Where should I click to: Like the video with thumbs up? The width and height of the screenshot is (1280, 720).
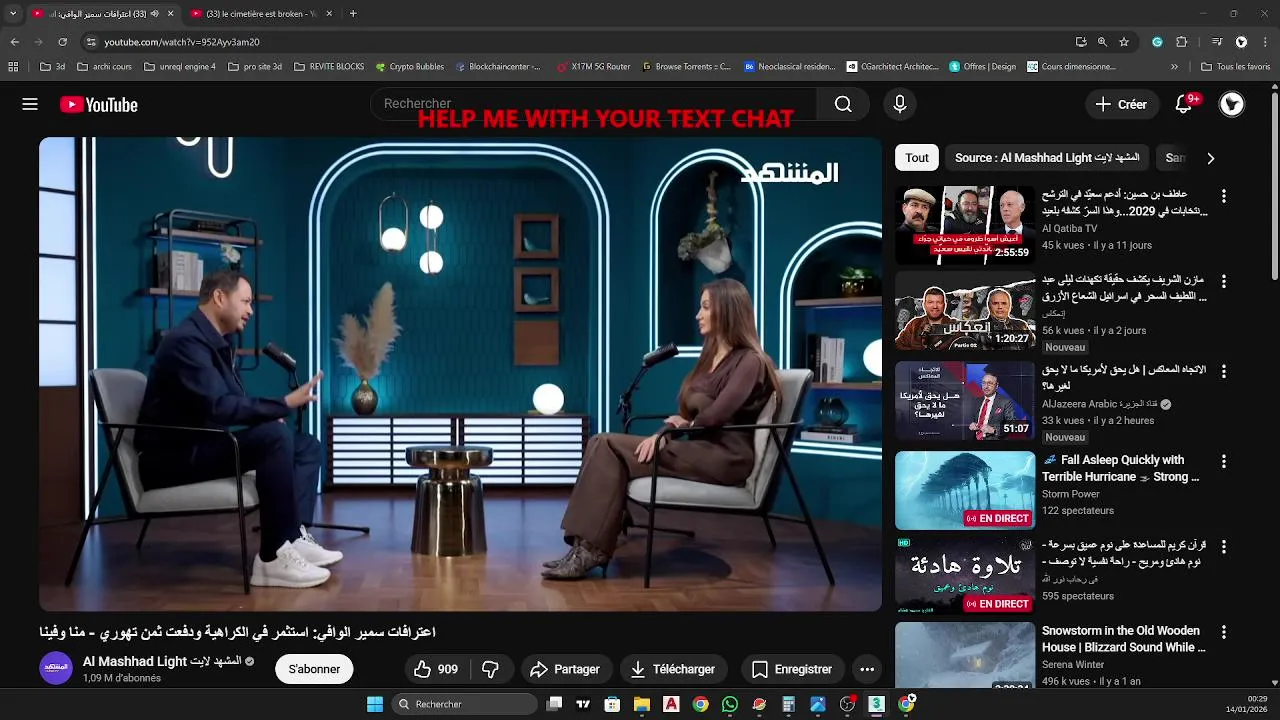pos(436,669)
